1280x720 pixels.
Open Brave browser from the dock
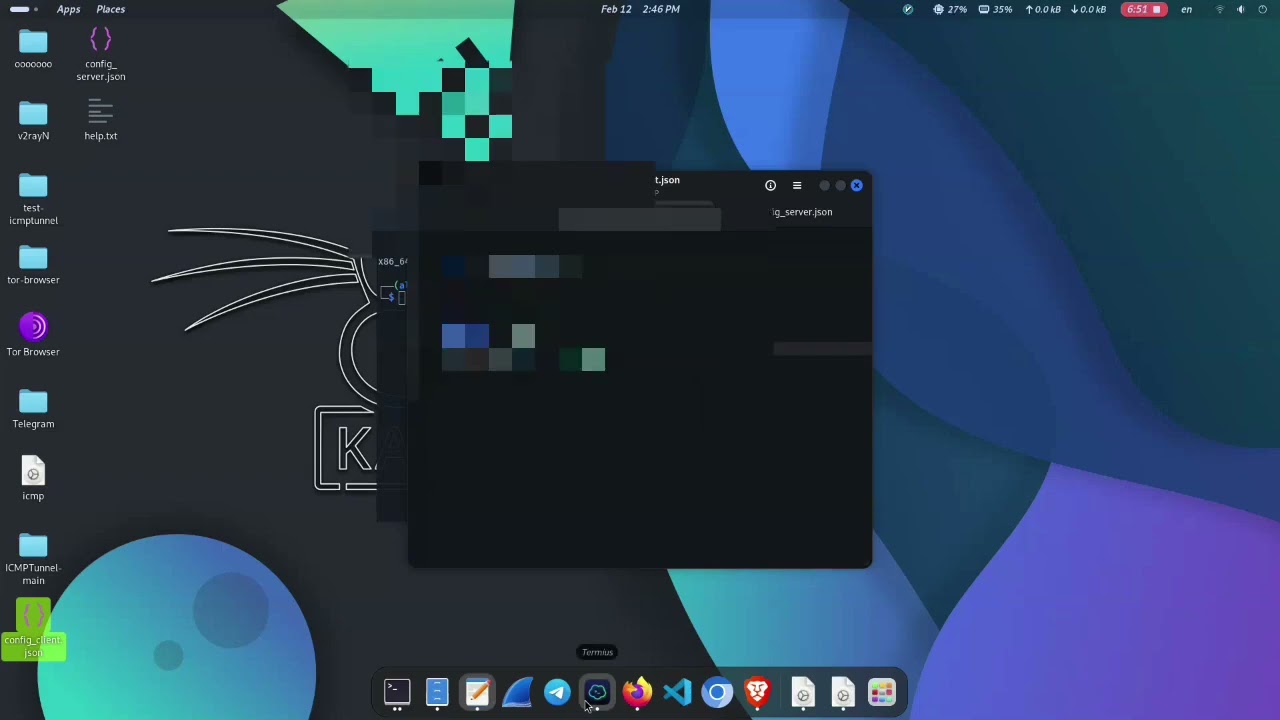(x=757, y=692)
